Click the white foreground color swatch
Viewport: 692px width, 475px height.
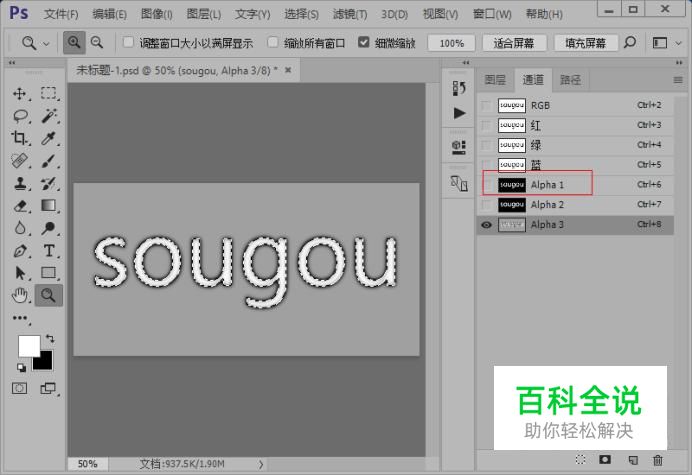tap(29, 345)
